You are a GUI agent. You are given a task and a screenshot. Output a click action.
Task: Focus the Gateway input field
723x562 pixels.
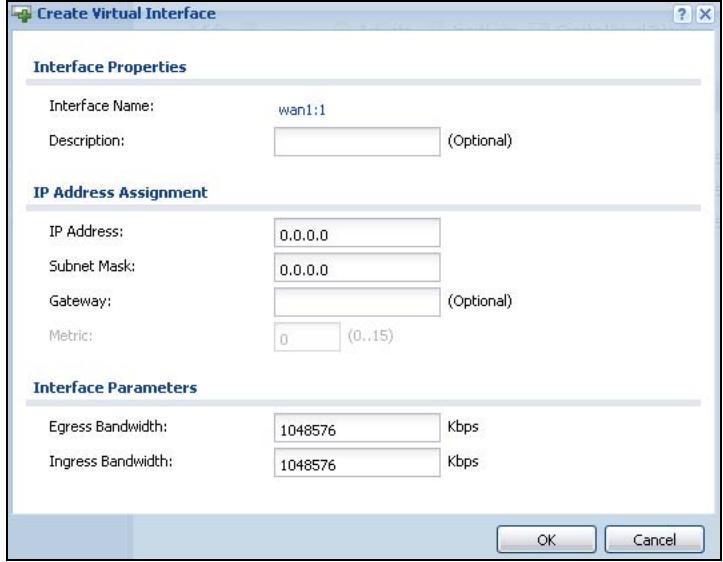tap(357, 302)
